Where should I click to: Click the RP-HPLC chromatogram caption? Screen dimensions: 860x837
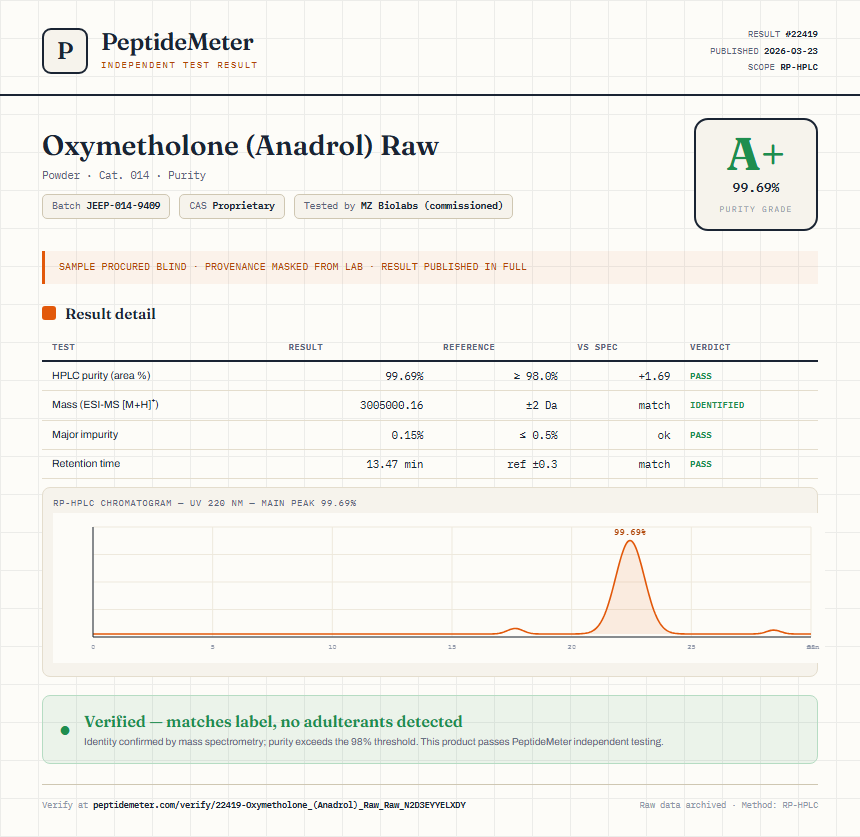205,503
